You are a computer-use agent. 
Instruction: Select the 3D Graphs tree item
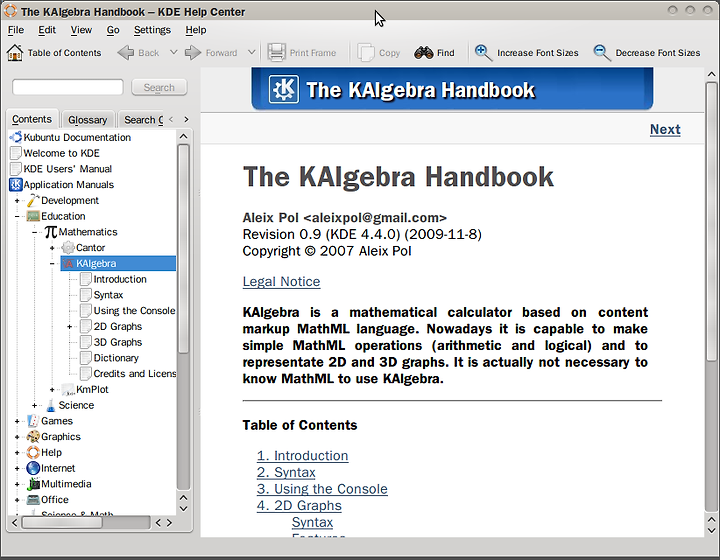click(x=118, y=342)
